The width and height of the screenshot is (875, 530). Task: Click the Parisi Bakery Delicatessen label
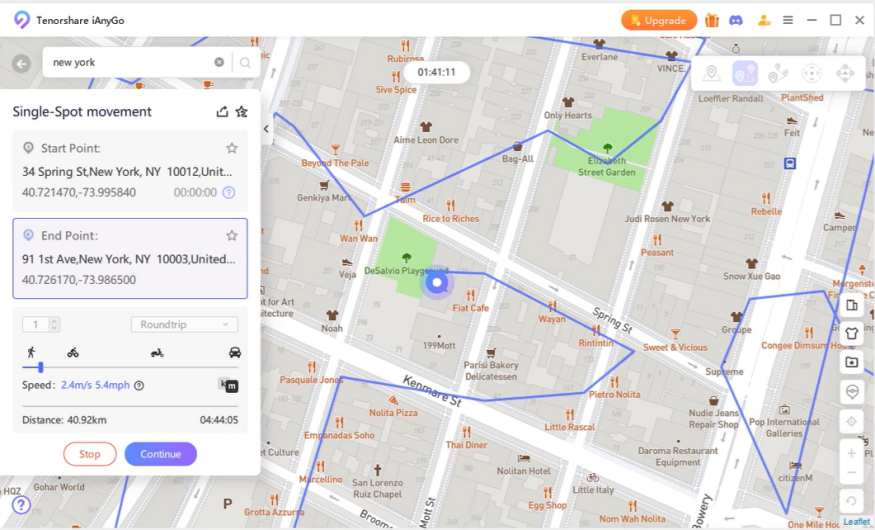[491, 370]
